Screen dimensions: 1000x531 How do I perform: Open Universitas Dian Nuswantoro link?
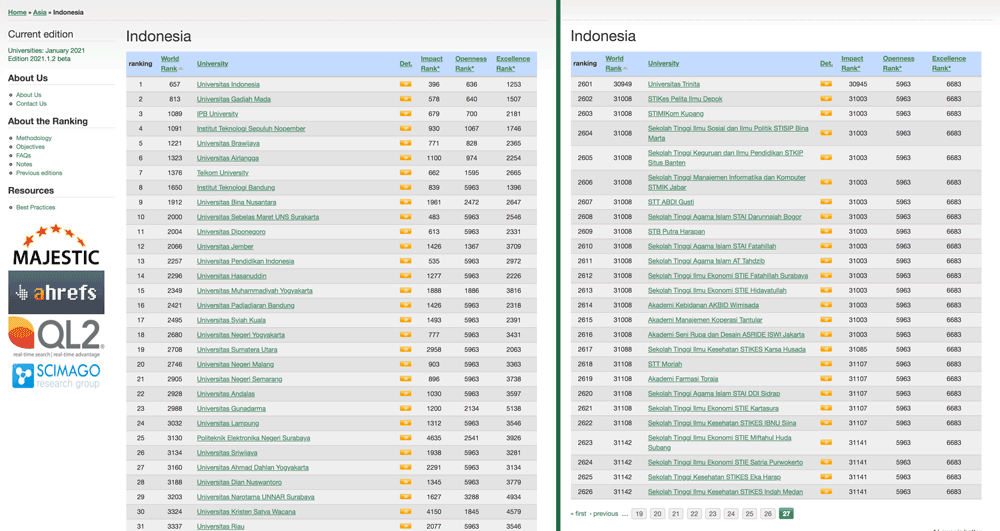[x=239, y=483]
